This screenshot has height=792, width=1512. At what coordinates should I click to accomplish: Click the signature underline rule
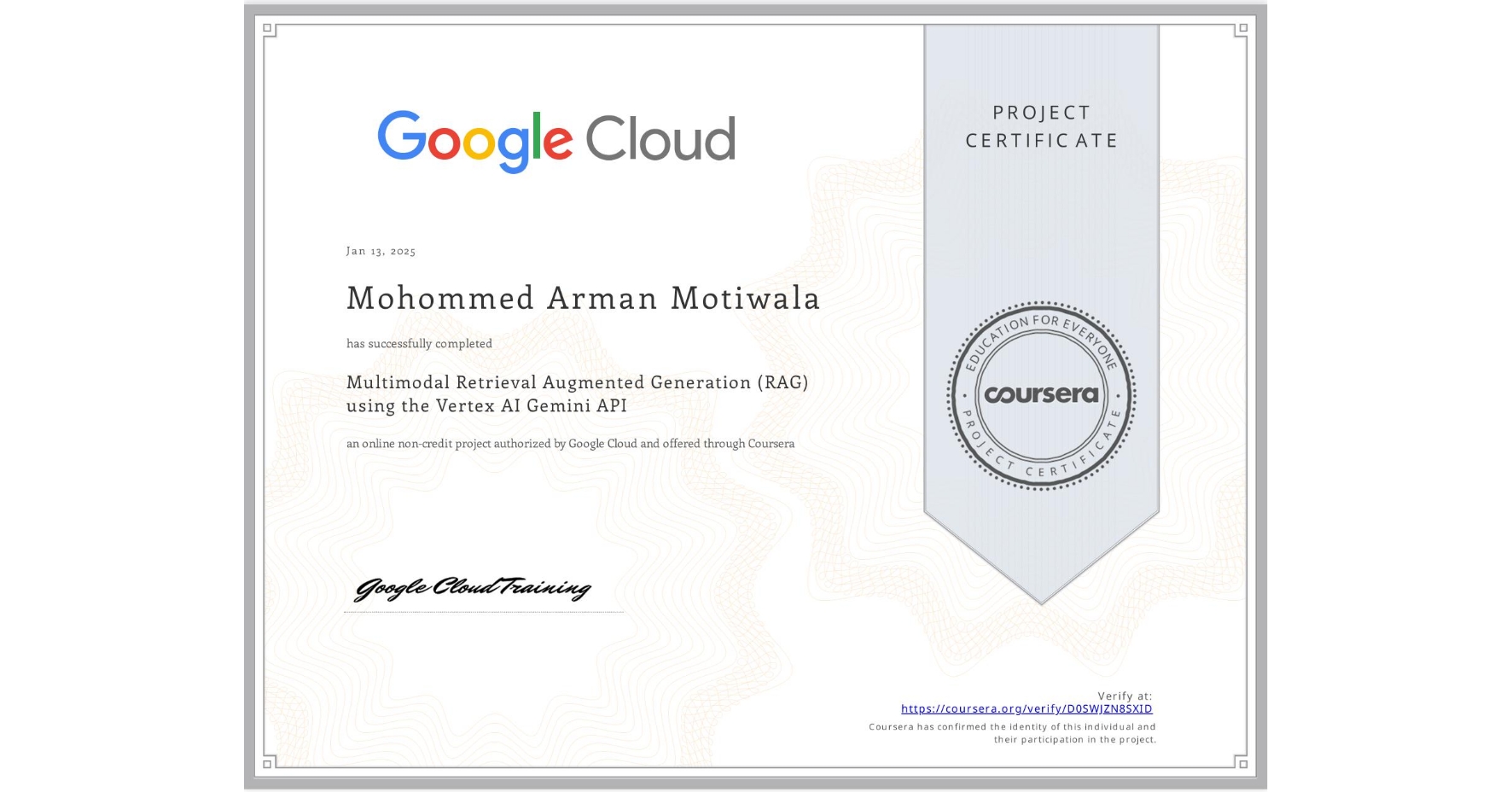[483, 610]
